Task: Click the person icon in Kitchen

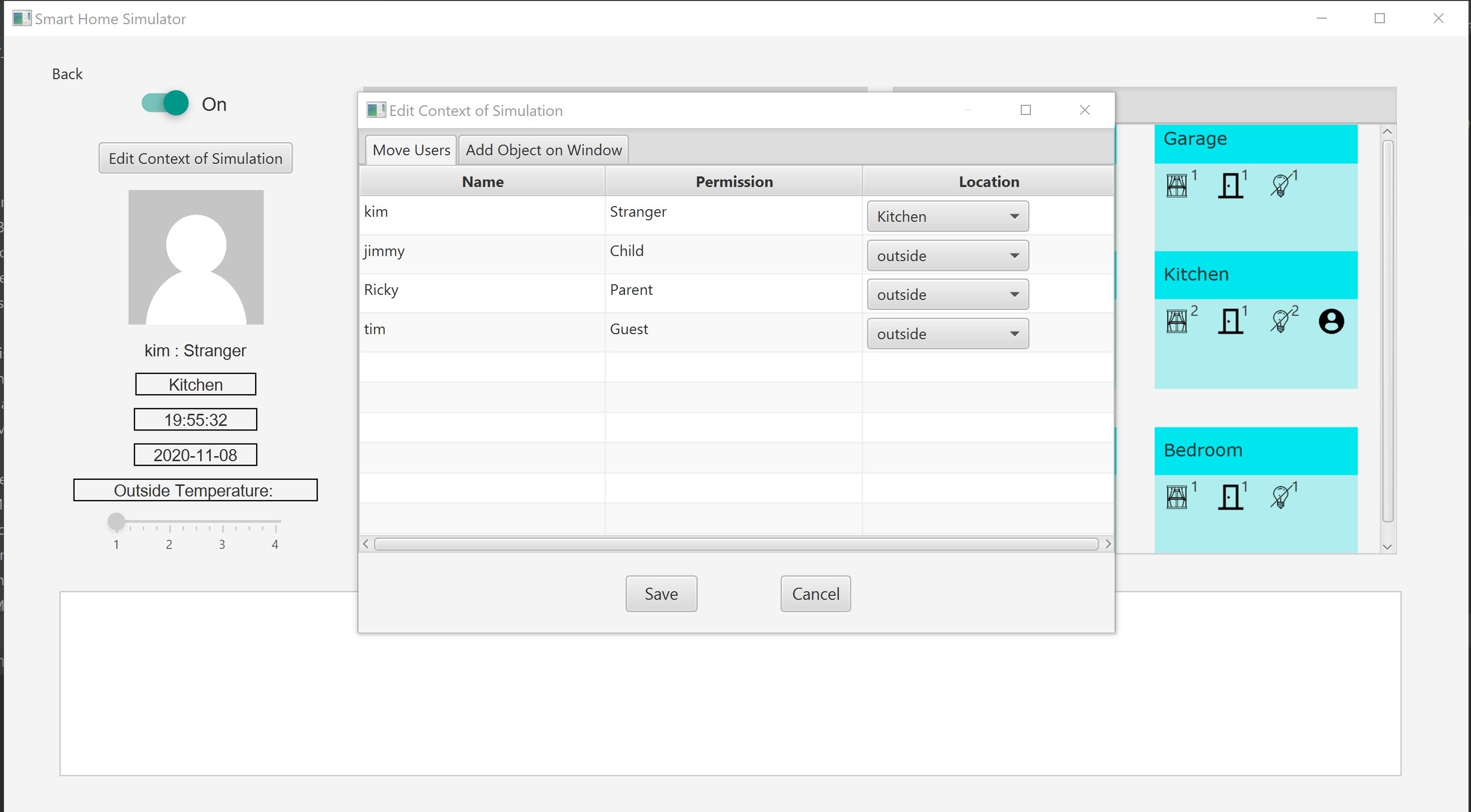Action: pos(1331,321)
